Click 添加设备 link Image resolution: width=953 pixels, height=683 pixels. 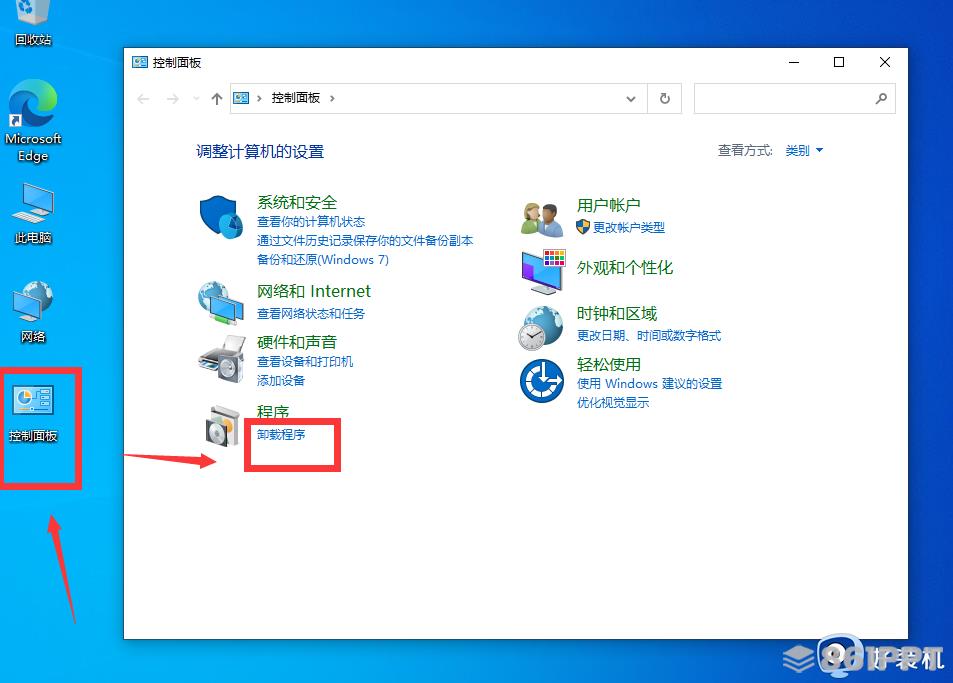tap(281, 380)
